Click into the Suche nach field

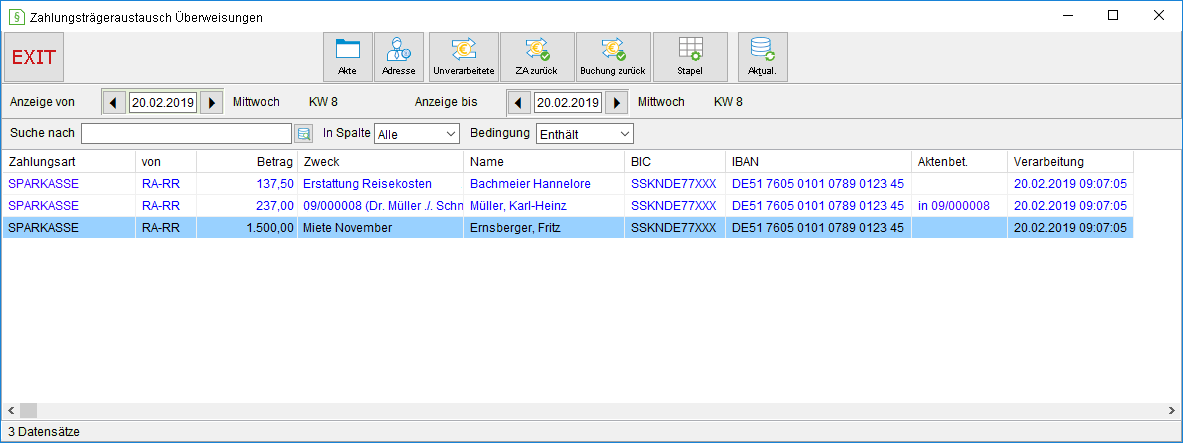tap(186, 134)
